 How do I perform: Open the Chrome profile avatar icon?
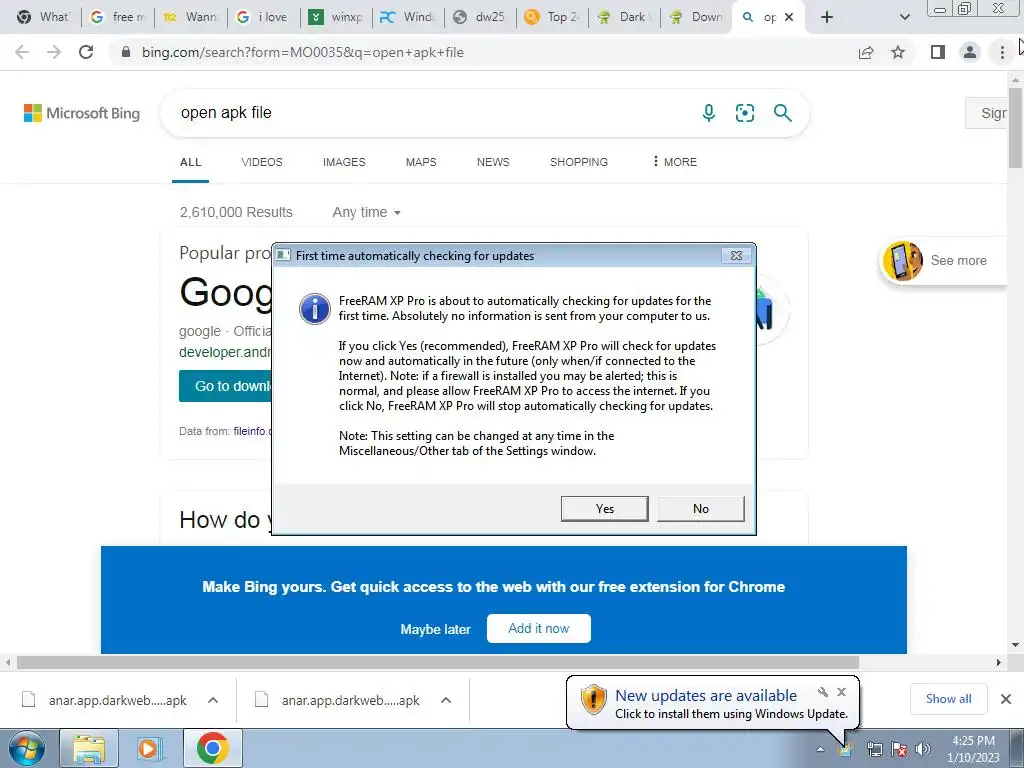(970, 52)
